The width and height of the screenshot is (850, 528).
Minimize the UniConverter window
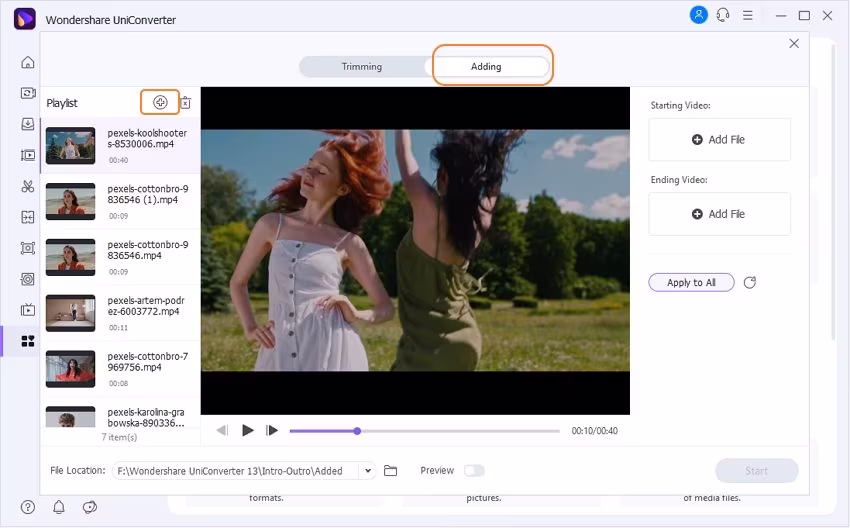(x=781, y=16)
